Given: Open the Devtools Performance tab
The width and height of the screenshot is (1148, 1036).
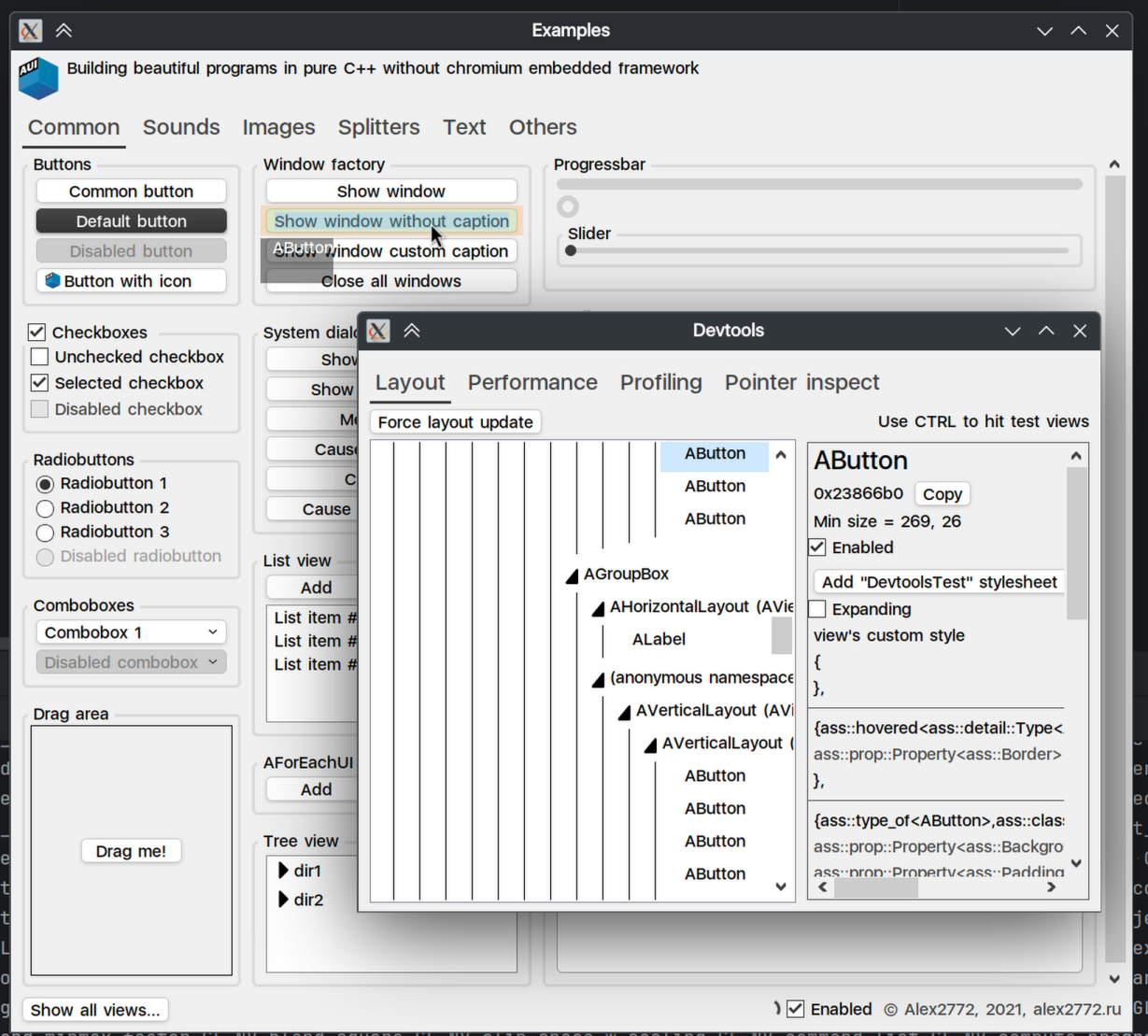Looking at the screenshot, I should click(x=532, y=383).
